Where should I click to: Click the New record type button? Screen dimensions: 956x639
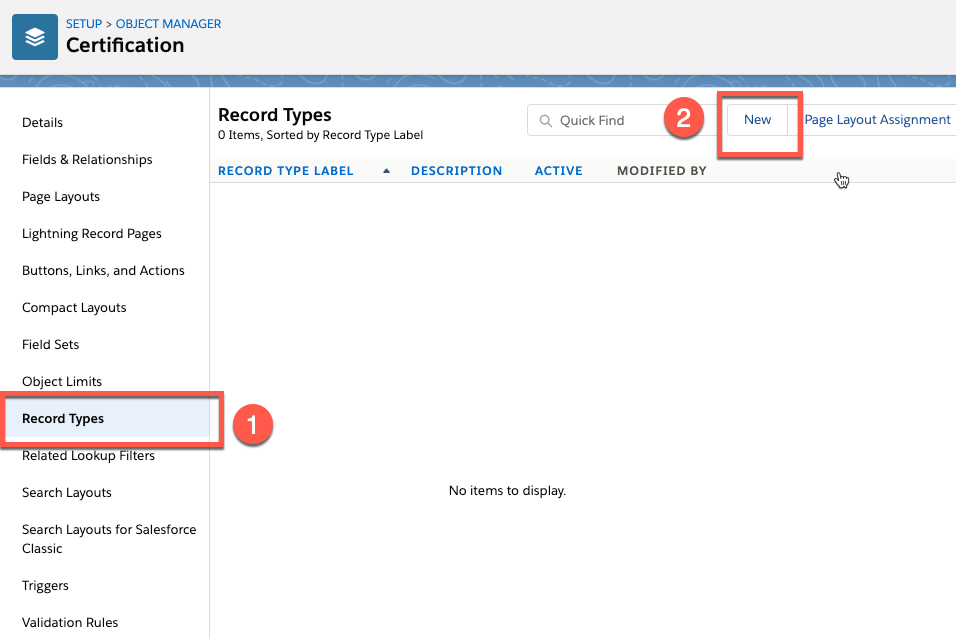click(757, 119)
